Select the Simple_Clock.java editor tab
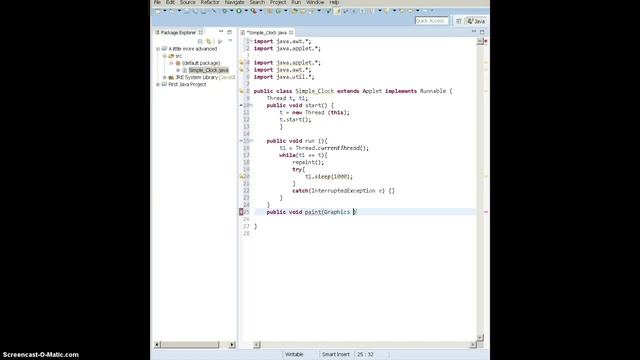 267,32
